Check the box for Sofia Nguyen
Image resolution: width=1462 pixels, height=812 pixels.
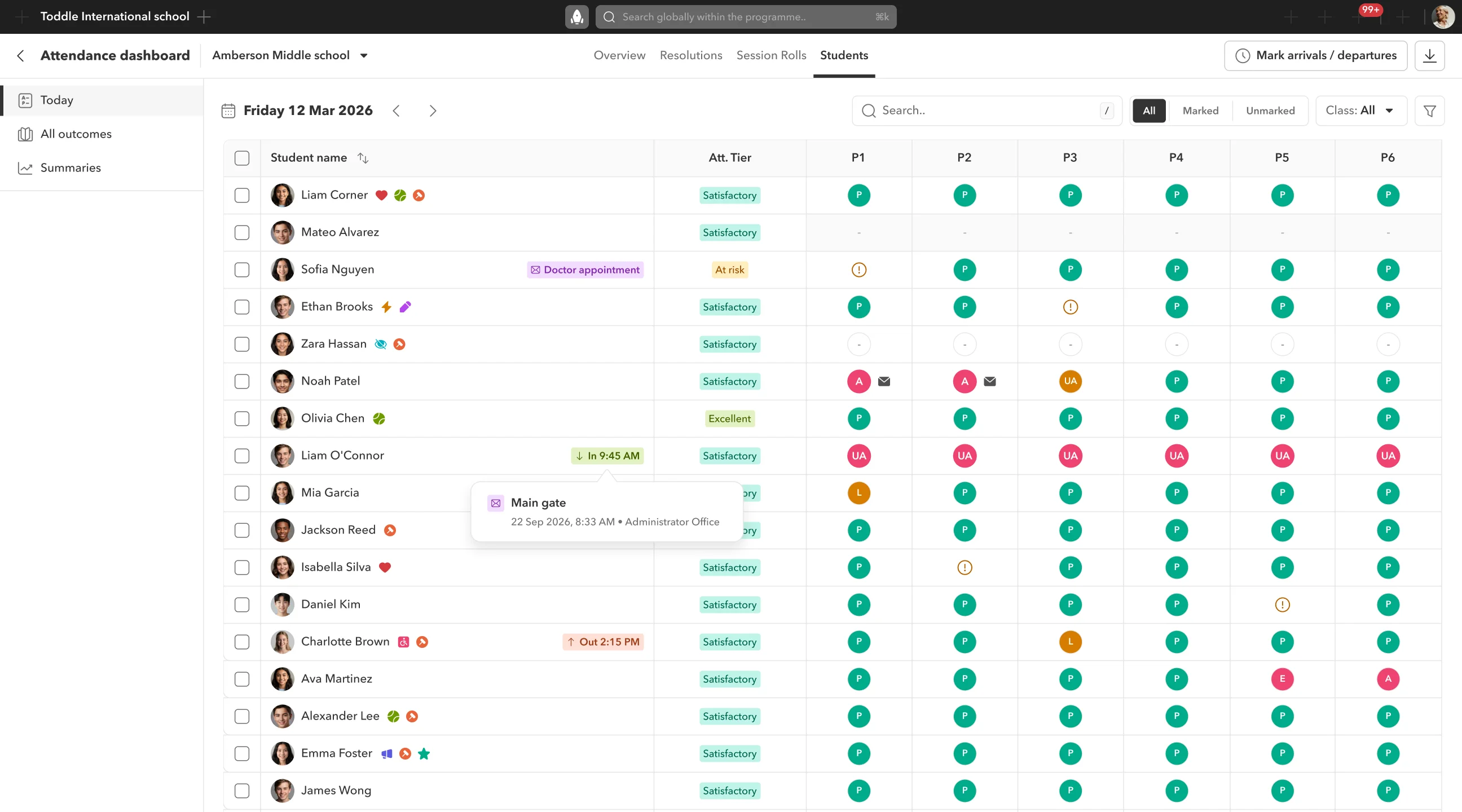pyautogui.click(x=242, y=270)
